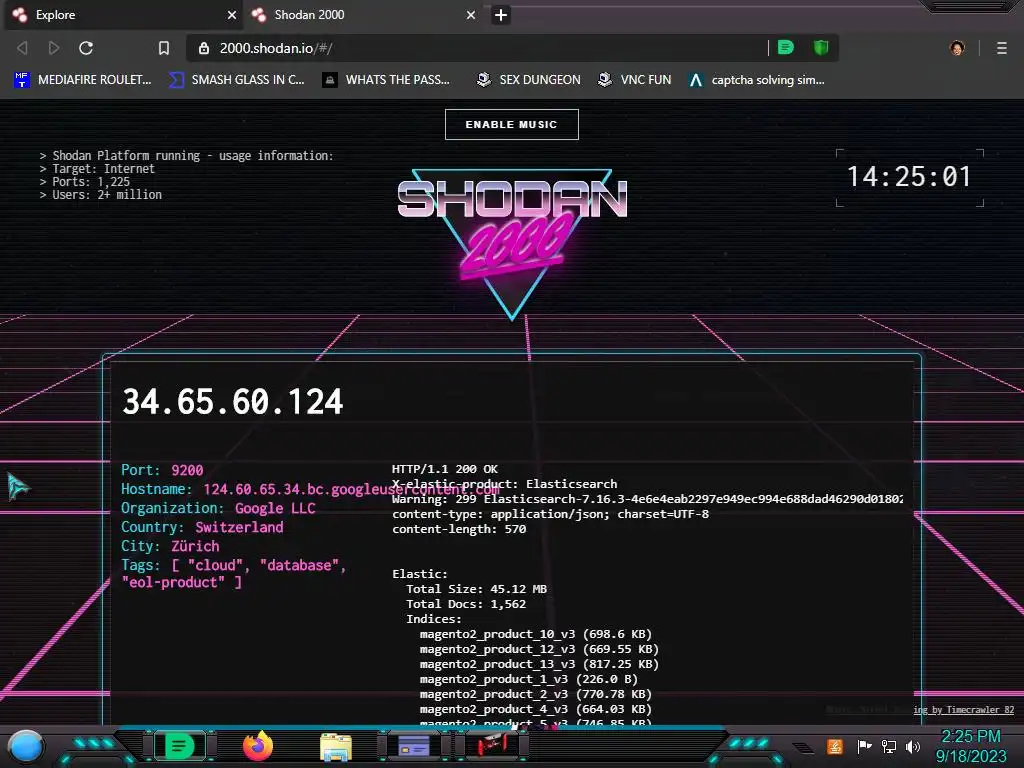Screen dimensions: 1024x768
Task: Open VNC FUN bookmark
Action: tap(635, 80)
